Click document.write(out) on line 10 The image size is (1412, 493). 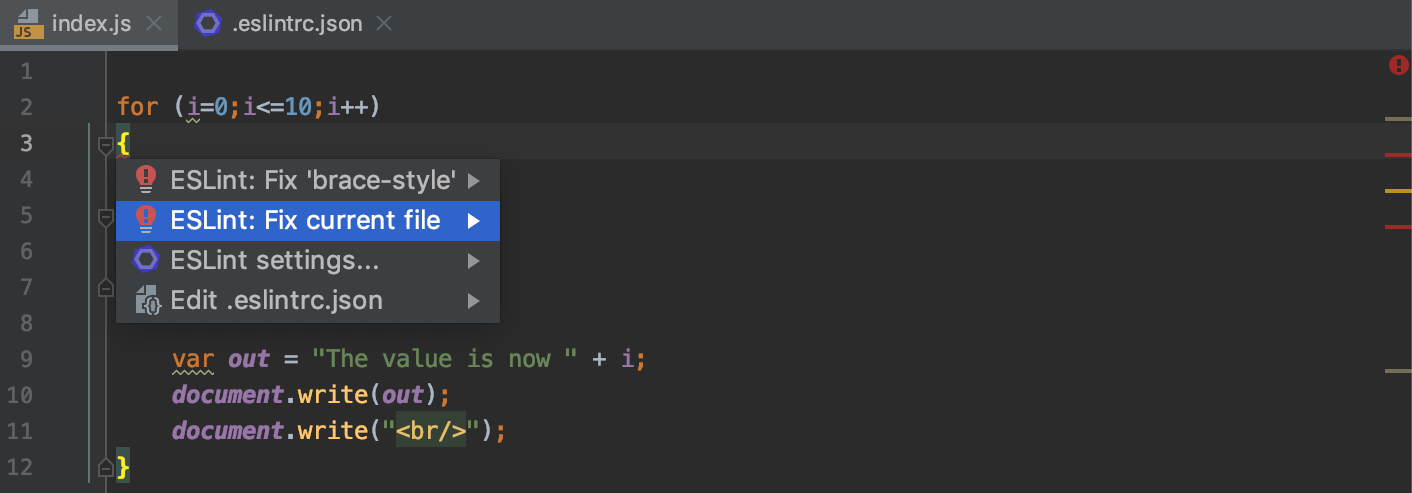tap(311, 395)
